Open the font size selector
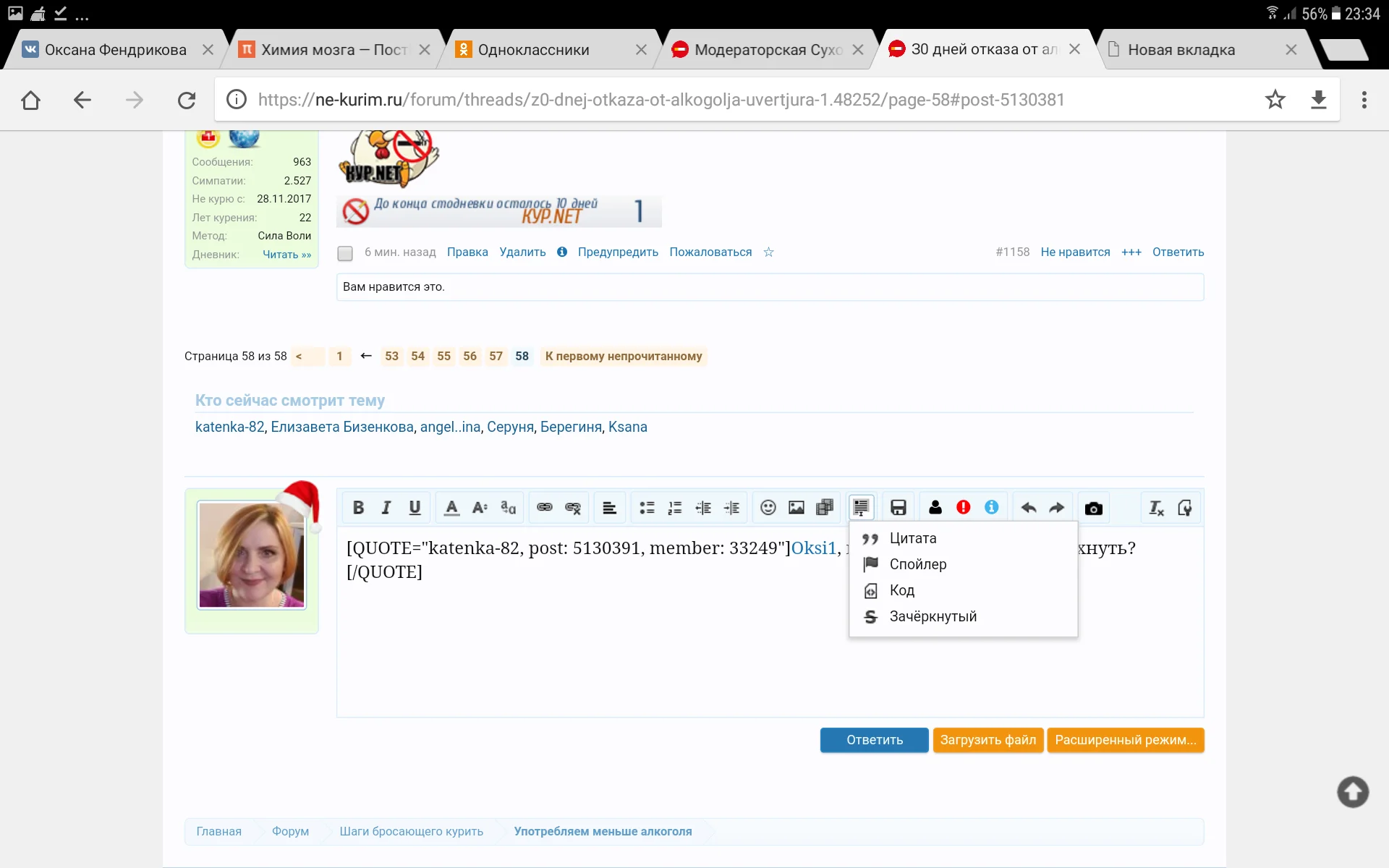The width and height of the screenshot is (1389, 868). (479, 507)
